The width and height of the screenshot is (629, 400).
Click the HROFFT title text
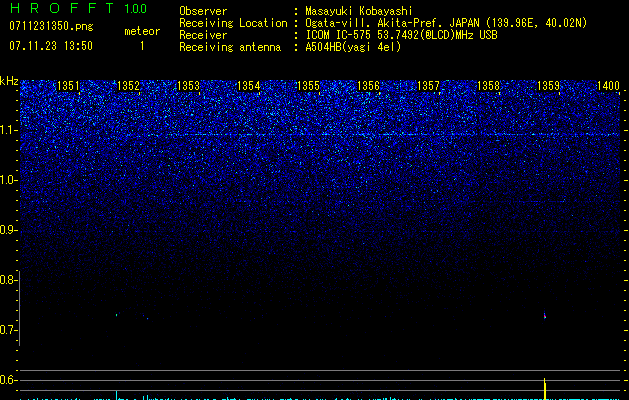click(62, 8)
